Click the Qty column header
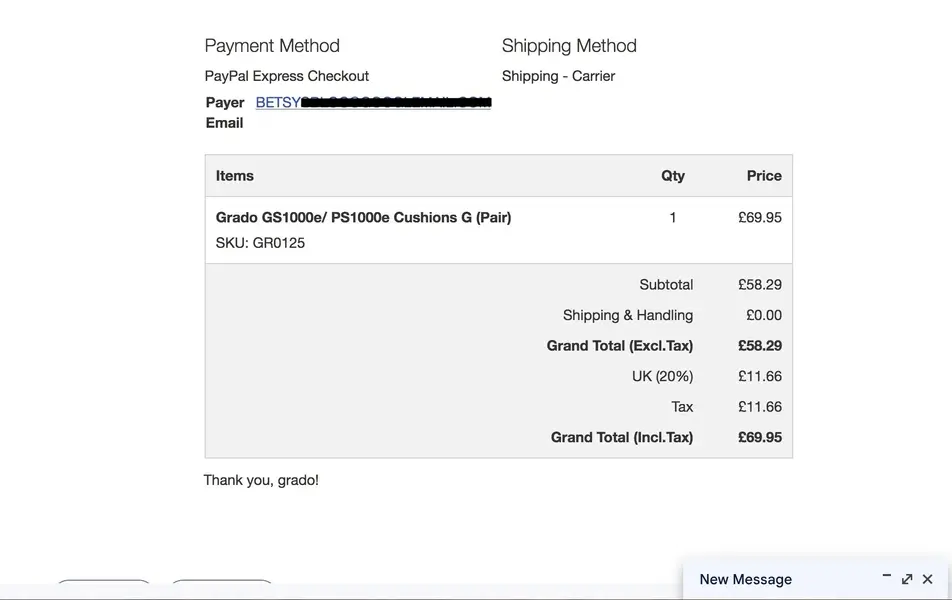This screenshot has height=600, width=952. point(673,176)
